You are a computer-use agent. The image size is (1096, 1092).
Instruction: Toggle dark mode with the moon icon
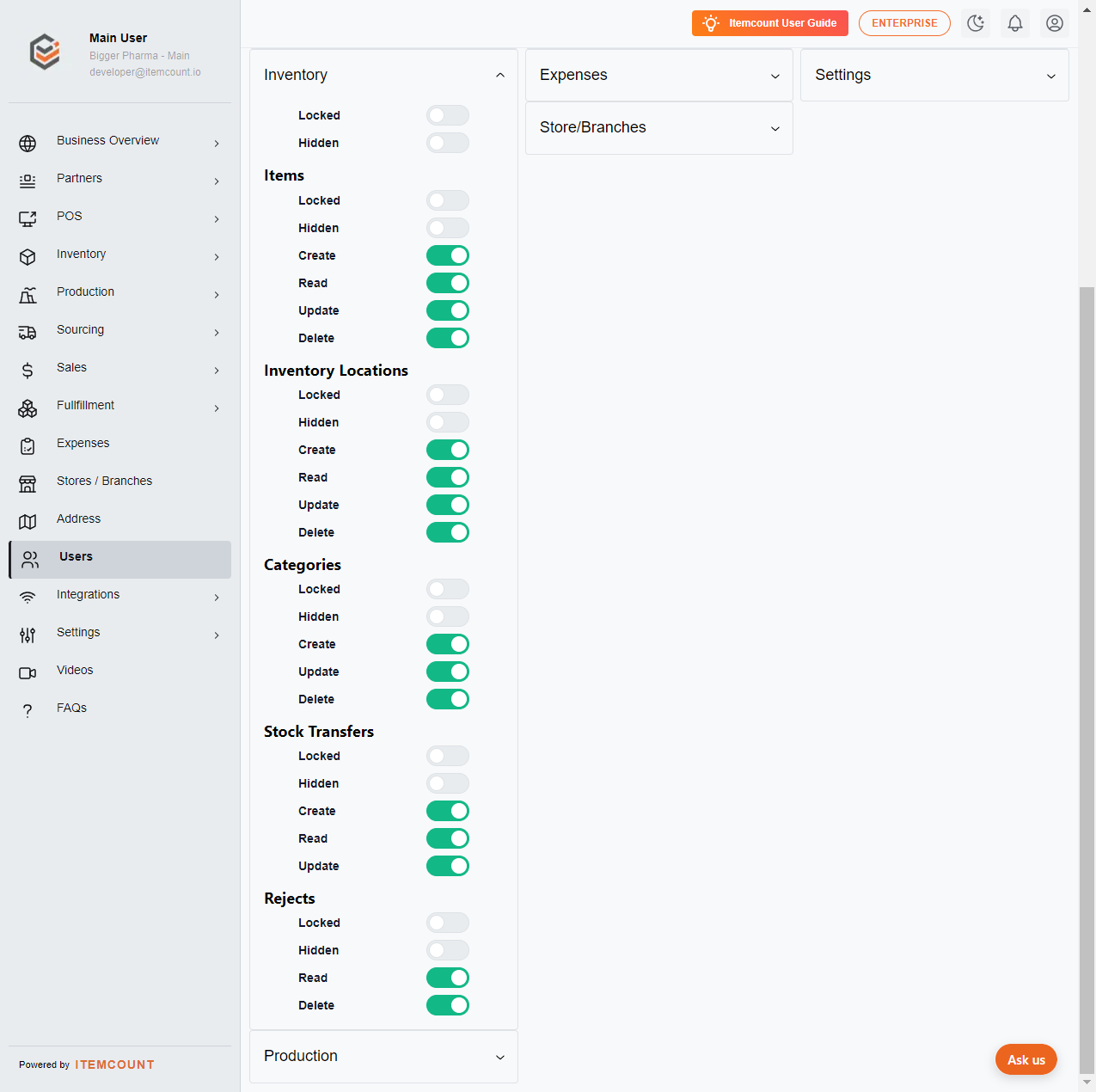tap(976, 23)
